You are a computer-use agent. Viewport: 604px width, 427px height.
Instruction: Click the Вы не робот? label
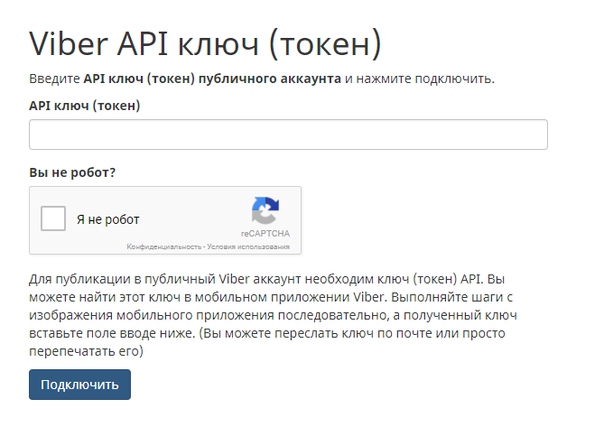[72, 172]
